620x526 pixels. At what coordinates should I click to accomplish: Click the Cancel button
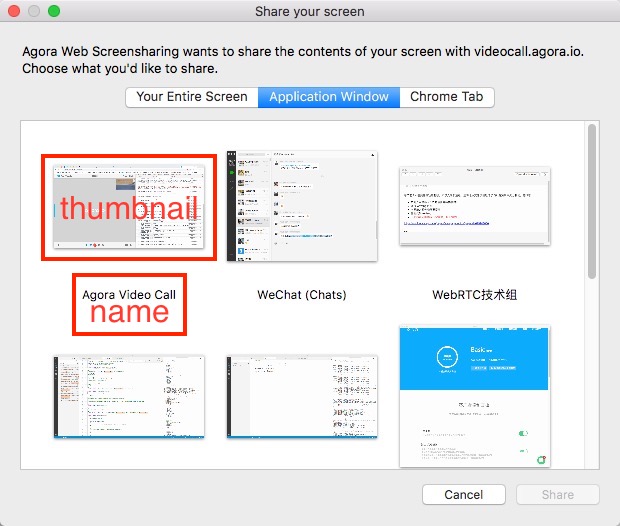463,494
